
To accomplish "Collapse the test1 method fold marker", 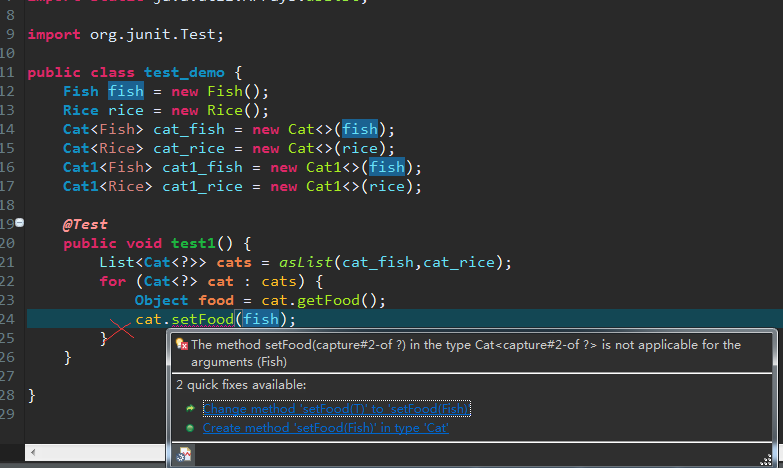I will pyautogui.click(x=19, y=223).
